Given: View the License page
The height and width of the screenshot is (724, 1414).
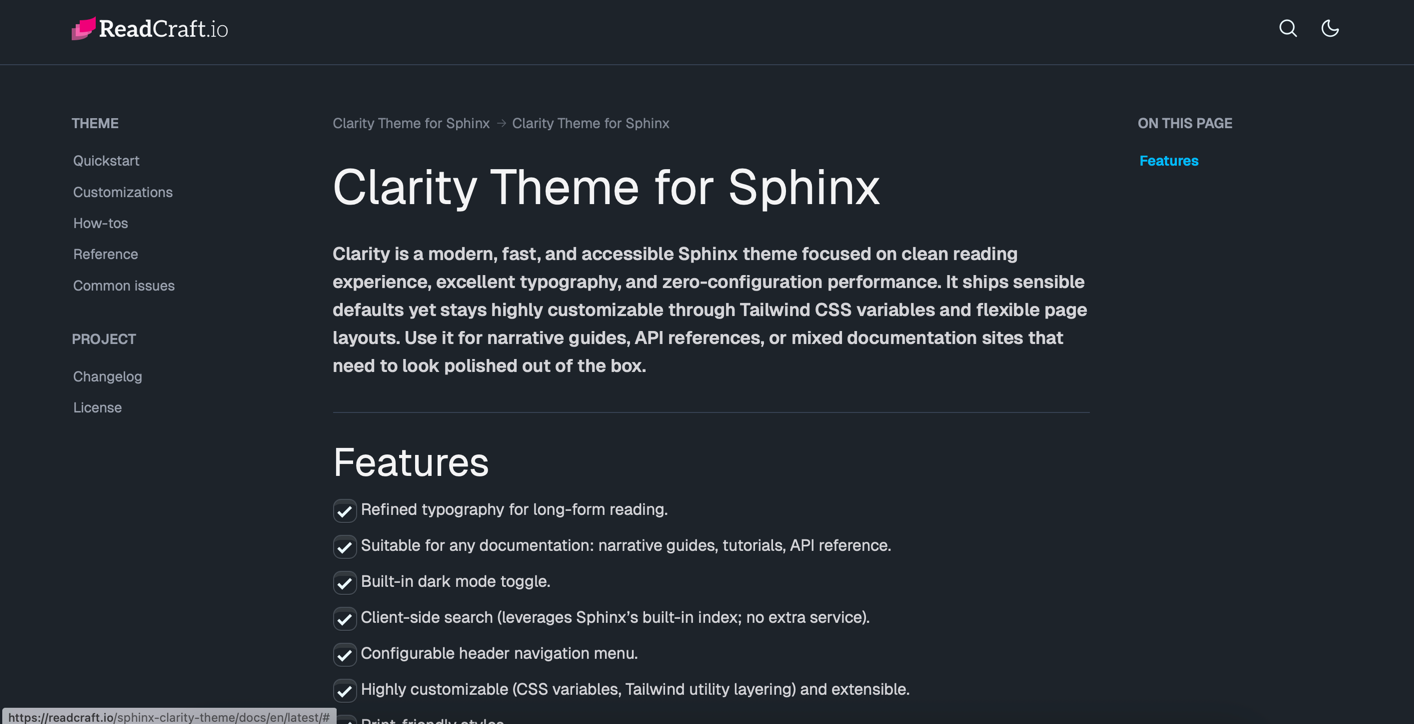Looking at the screenshot, I should coord(97,407).
